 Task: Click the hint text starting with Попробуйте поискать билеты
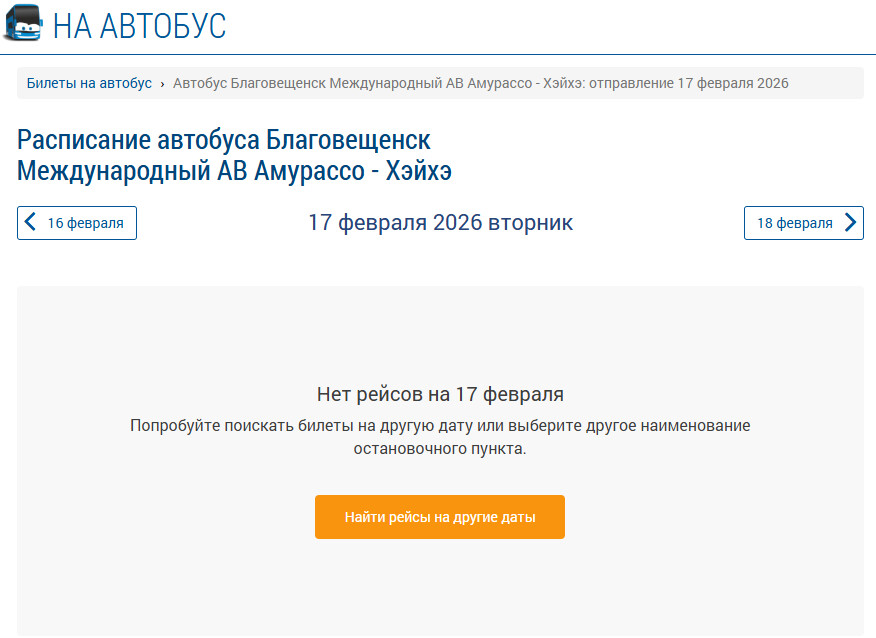click(440, 426)
